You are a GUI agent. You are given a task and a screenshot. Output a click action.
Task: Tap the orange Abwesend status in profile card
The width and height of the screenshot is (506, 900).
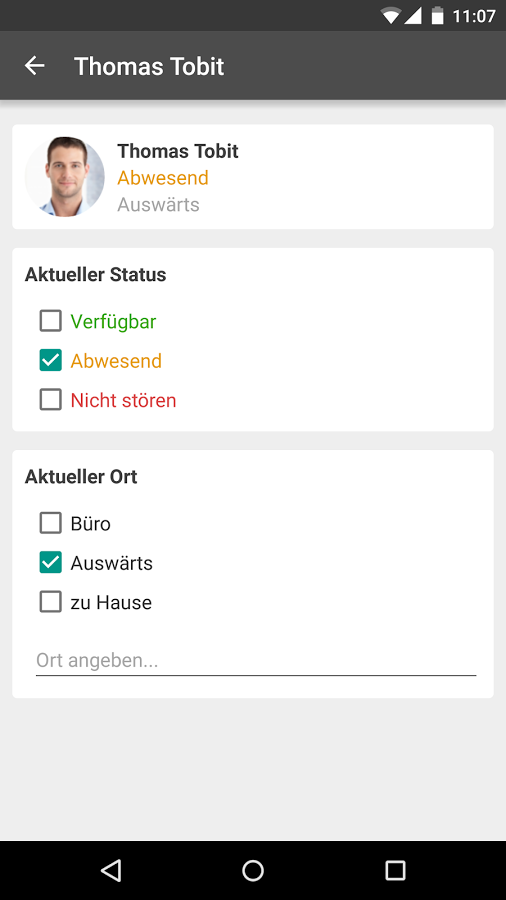tap(163, 178)
